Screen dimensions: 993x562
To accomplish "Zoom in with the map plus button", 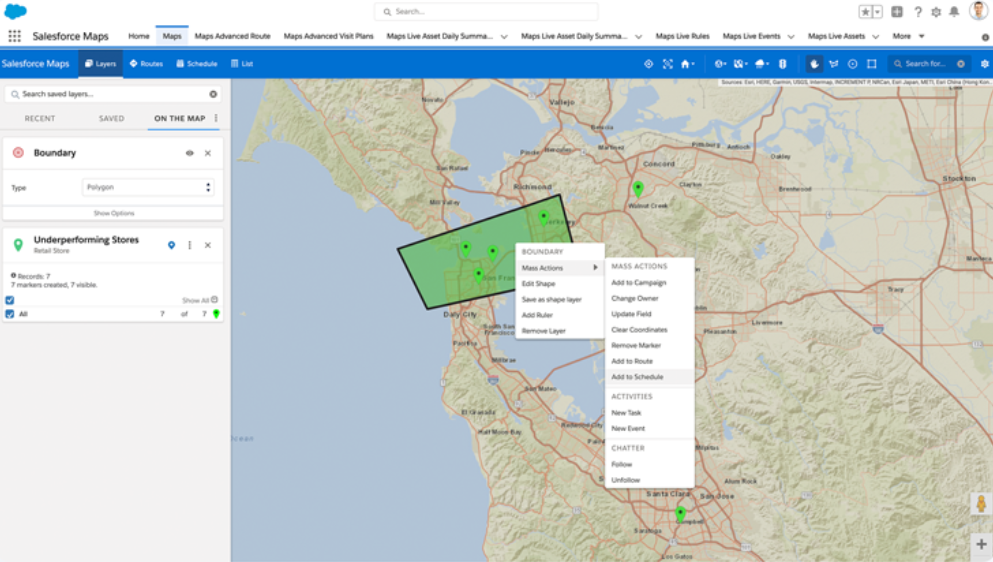I will coord(981,544).
